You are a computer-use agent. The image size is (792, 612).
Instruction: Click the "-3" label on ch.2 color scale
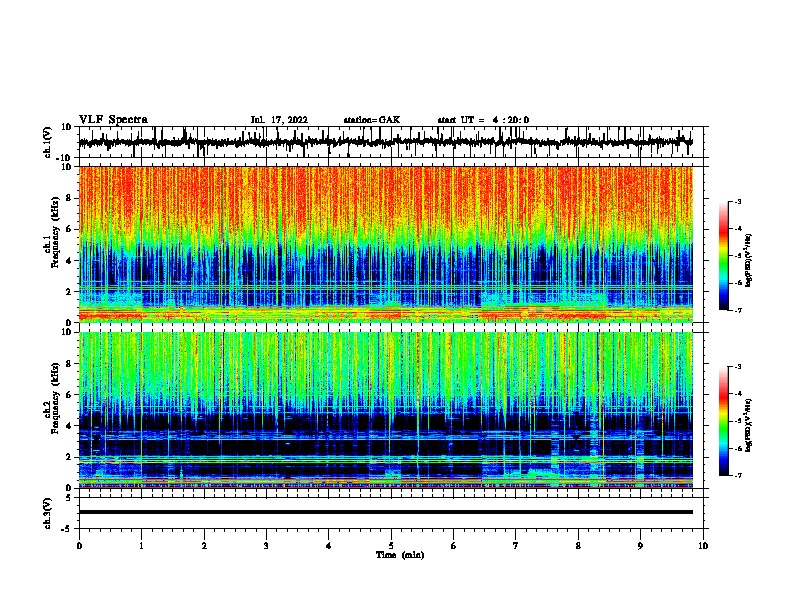tap(737, 367)
